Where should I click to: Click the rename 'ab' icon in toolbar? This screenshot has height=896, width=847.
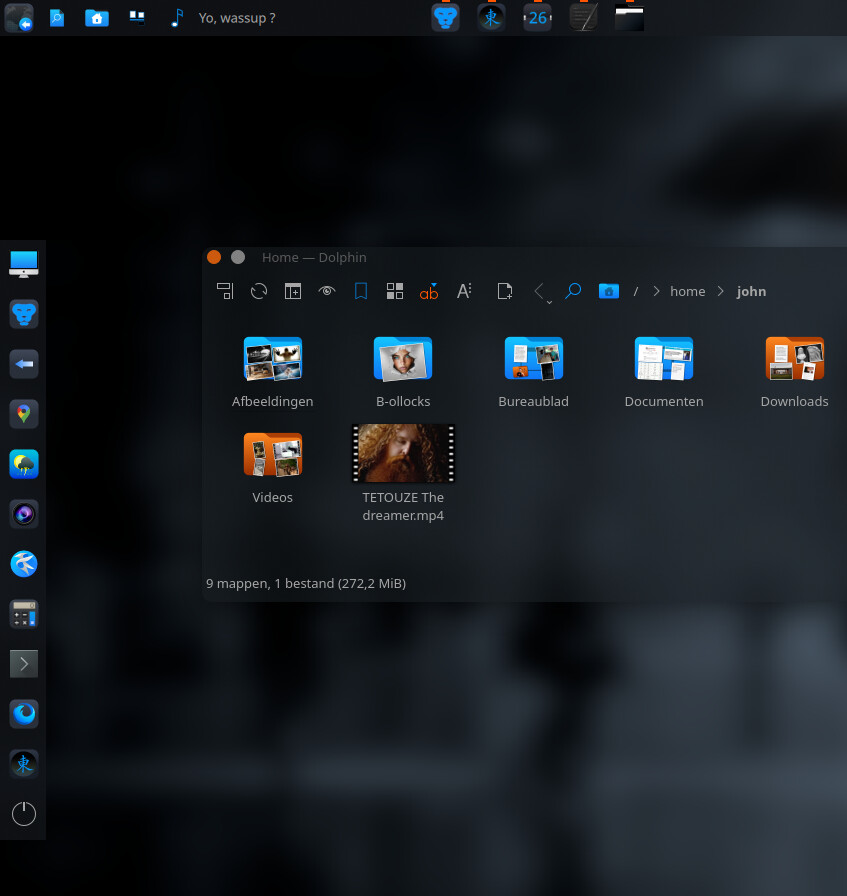coord(429,291)
